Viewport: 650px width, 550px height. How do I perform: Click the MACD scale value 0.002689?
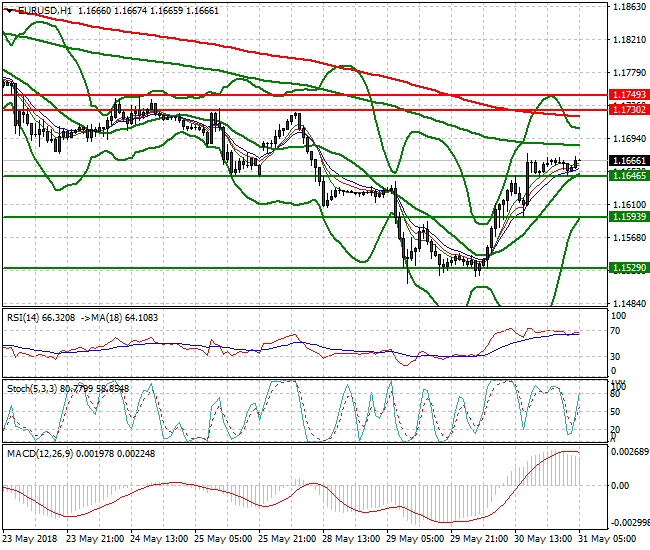click(630, 451)
